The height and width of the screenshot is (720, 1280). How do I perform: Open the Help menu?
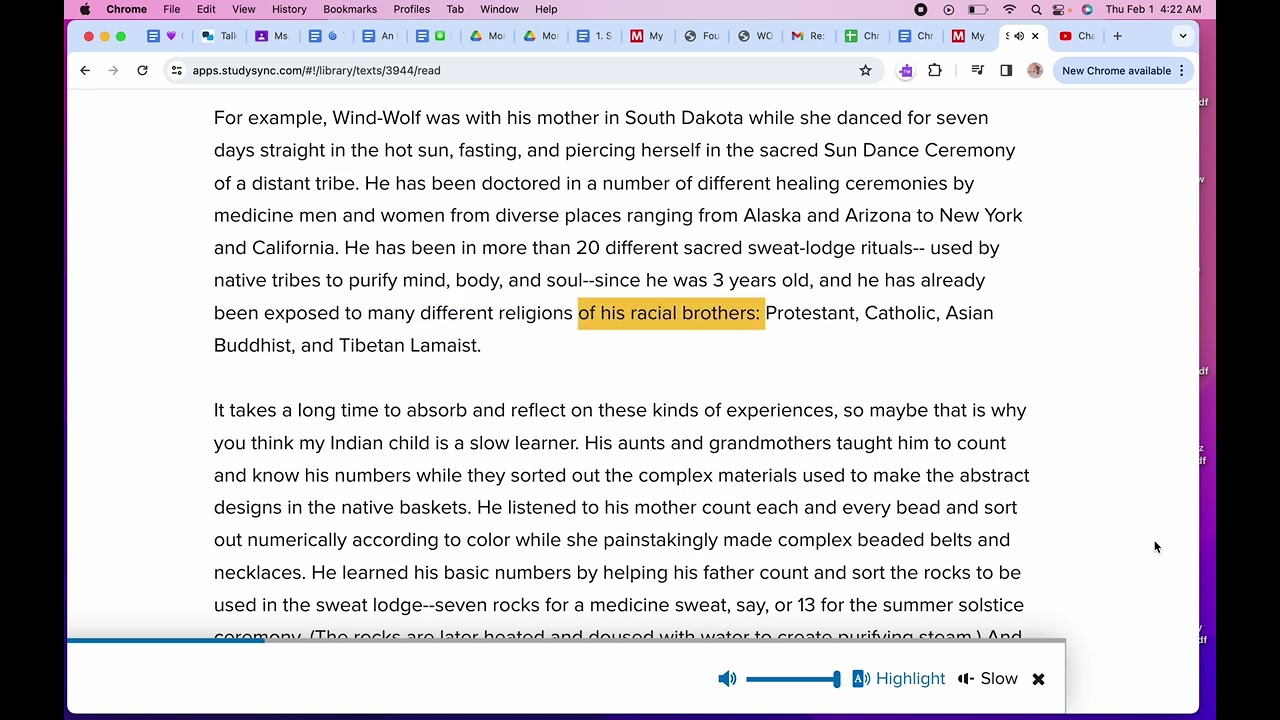pyautogui.click(x=546, y=9)
